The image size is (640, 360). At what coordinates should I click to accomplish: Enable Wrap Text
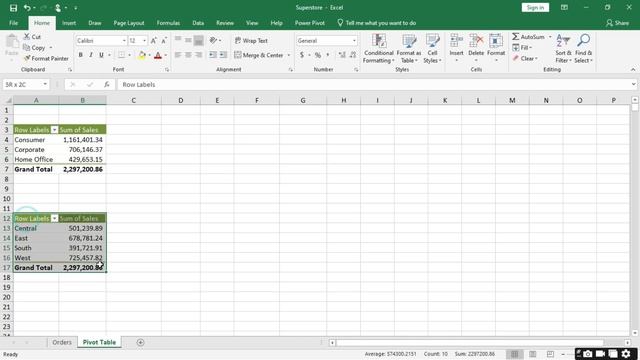pos(251,40)
